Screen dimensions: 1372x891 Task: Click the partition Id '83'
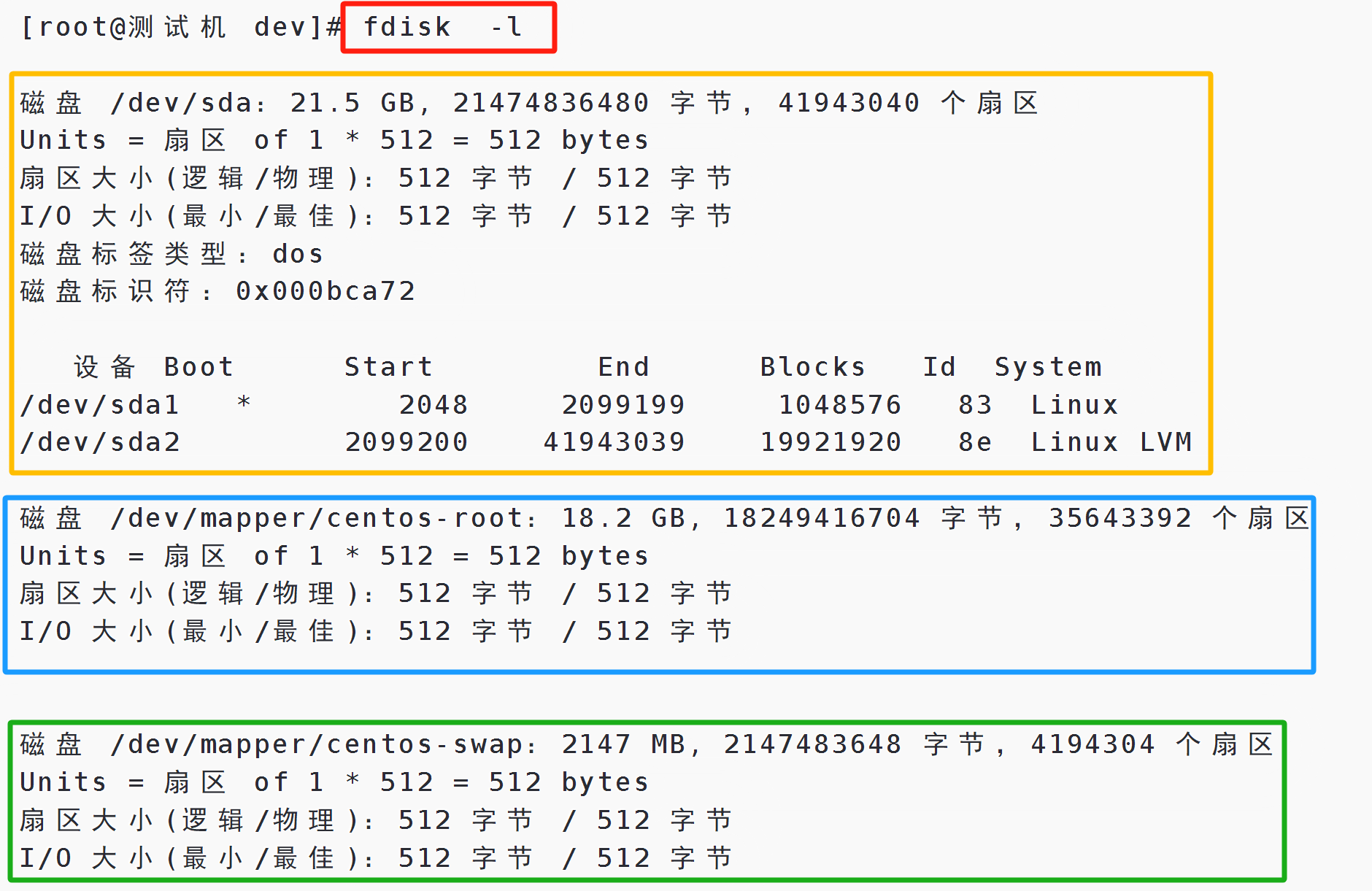pyautogui.click(x=975, y=405)
